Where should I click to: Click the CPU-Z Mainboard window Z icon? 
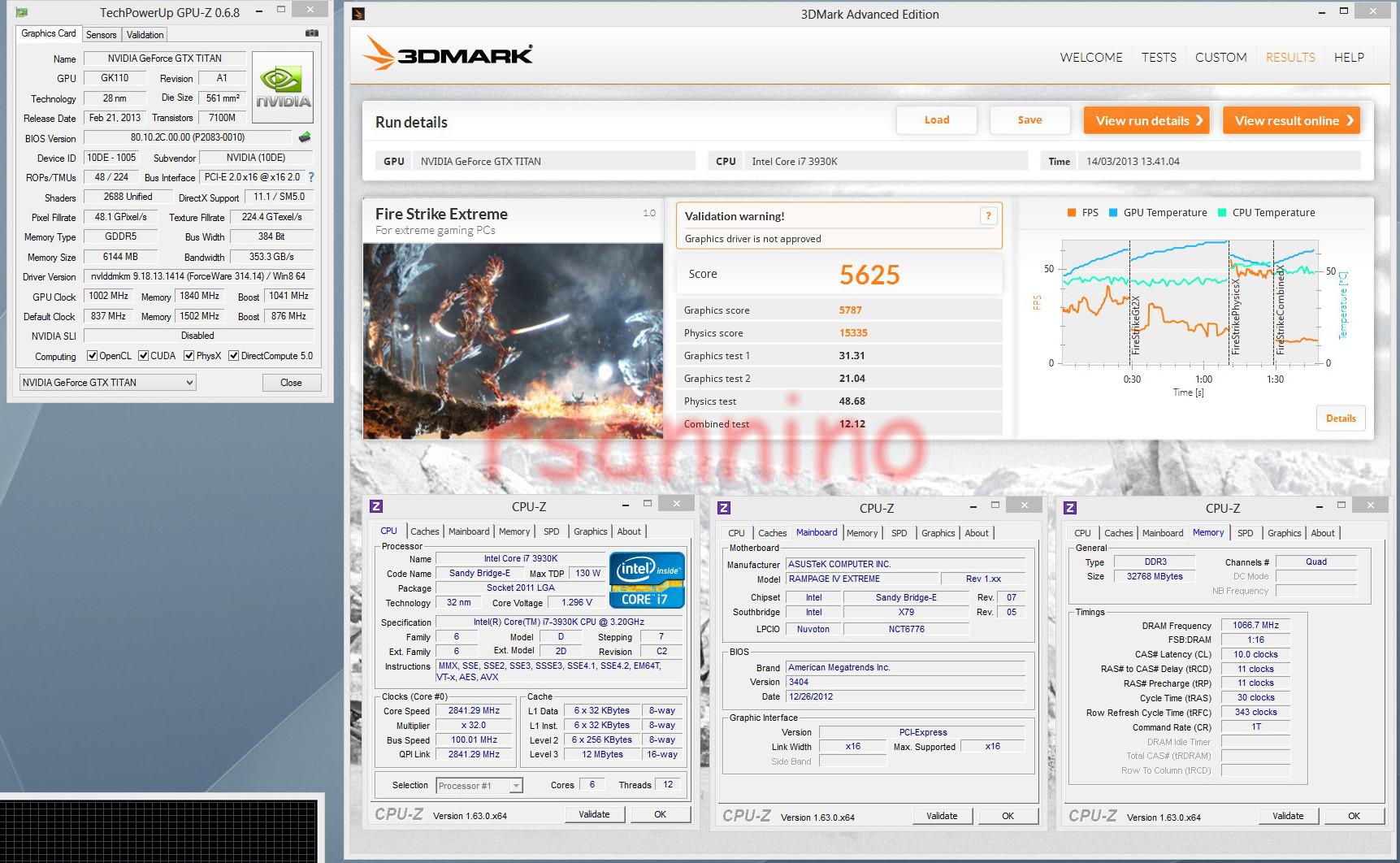pyautogui.click(x=724, y=508)
